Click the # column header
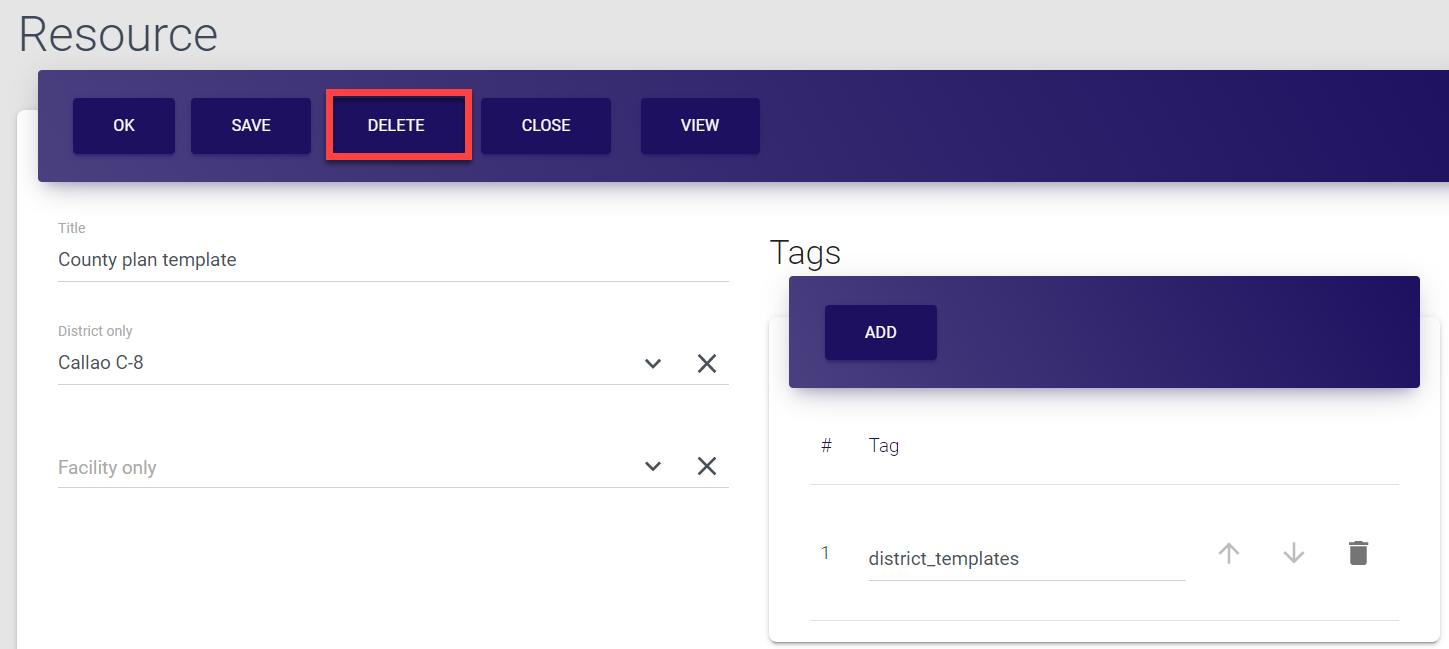Image resolution: width=1449 pixels, height=649 pixels. click(826, 446)
